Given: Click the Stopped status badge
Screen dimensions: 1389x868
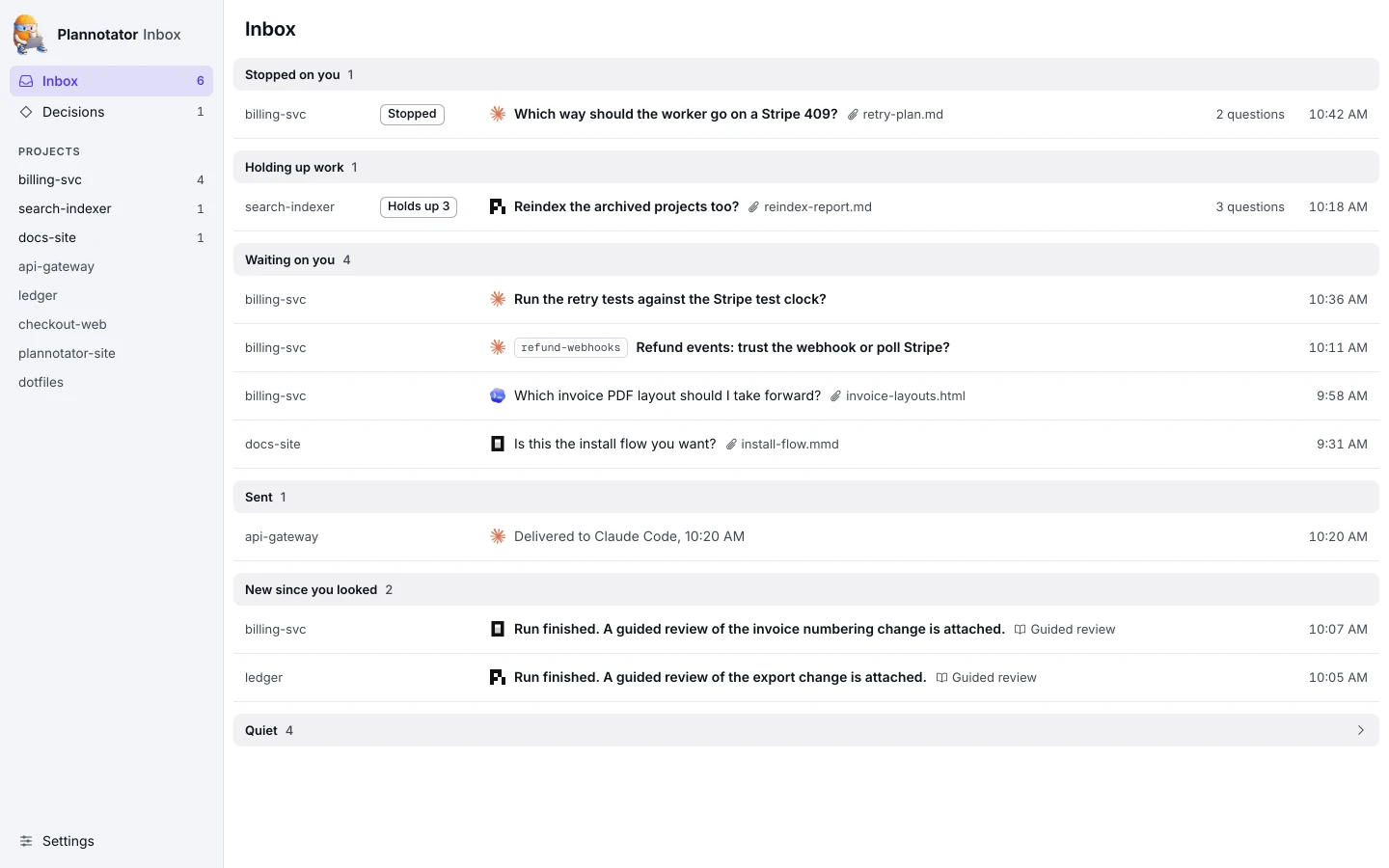Looking at the screenshot, I should point(412,114).
